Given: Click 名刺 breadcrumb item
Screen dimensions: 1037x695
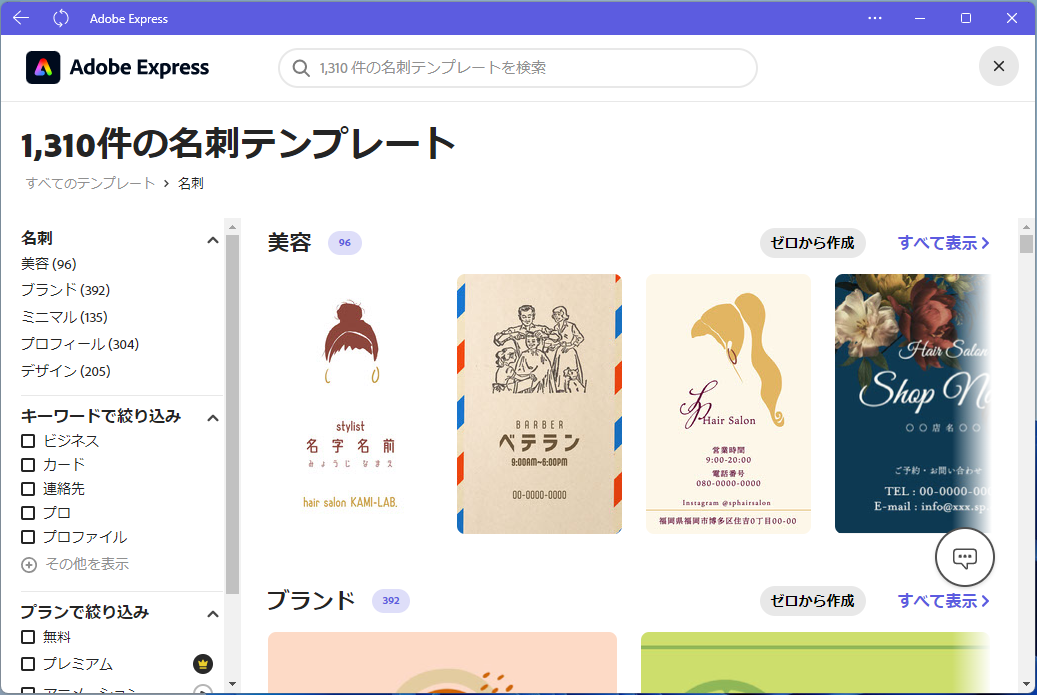Looking at the screenshot, I should point(191,183).
